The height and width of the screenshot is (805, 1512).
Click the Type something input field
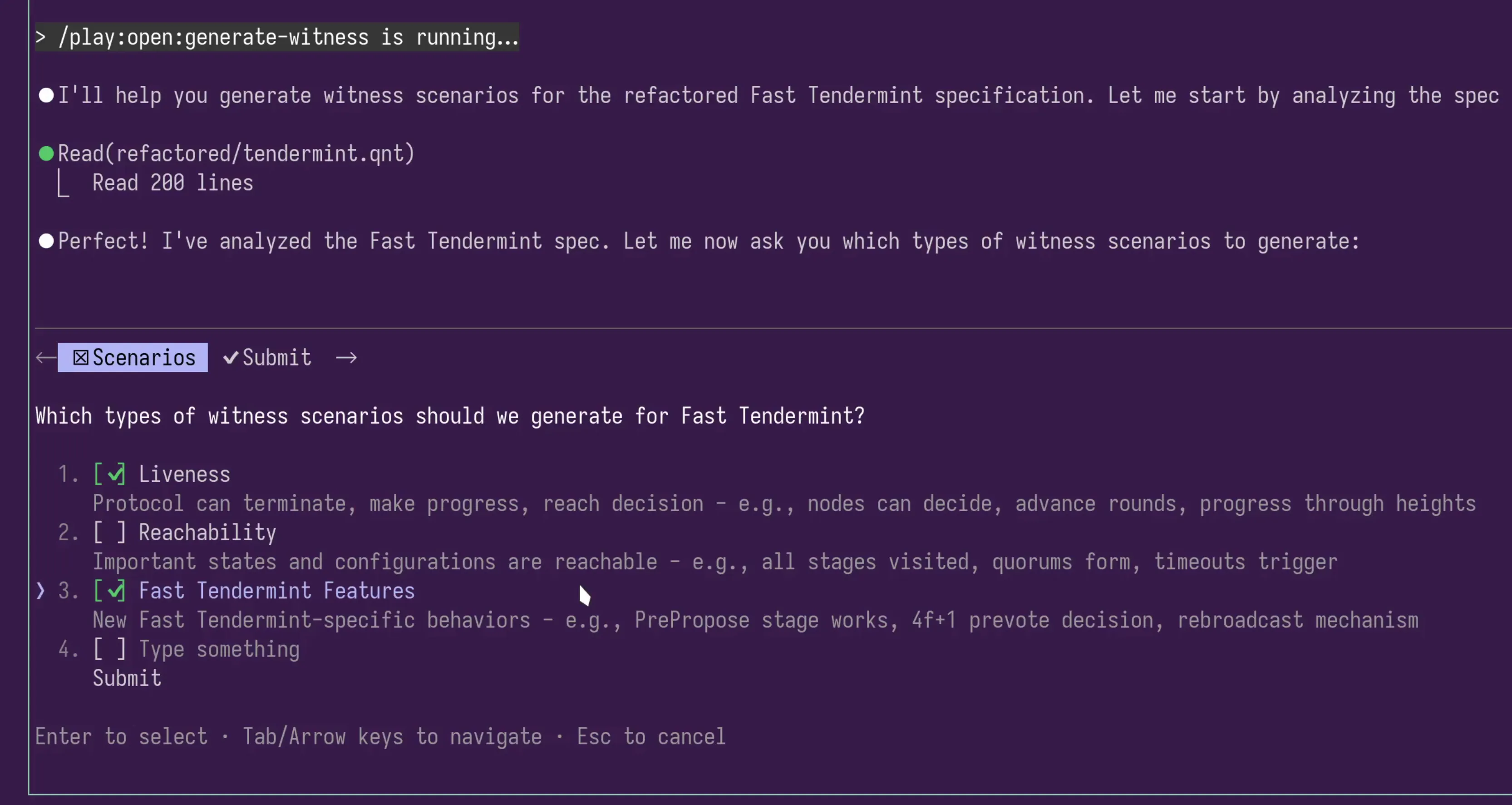[x=220, y=649]
